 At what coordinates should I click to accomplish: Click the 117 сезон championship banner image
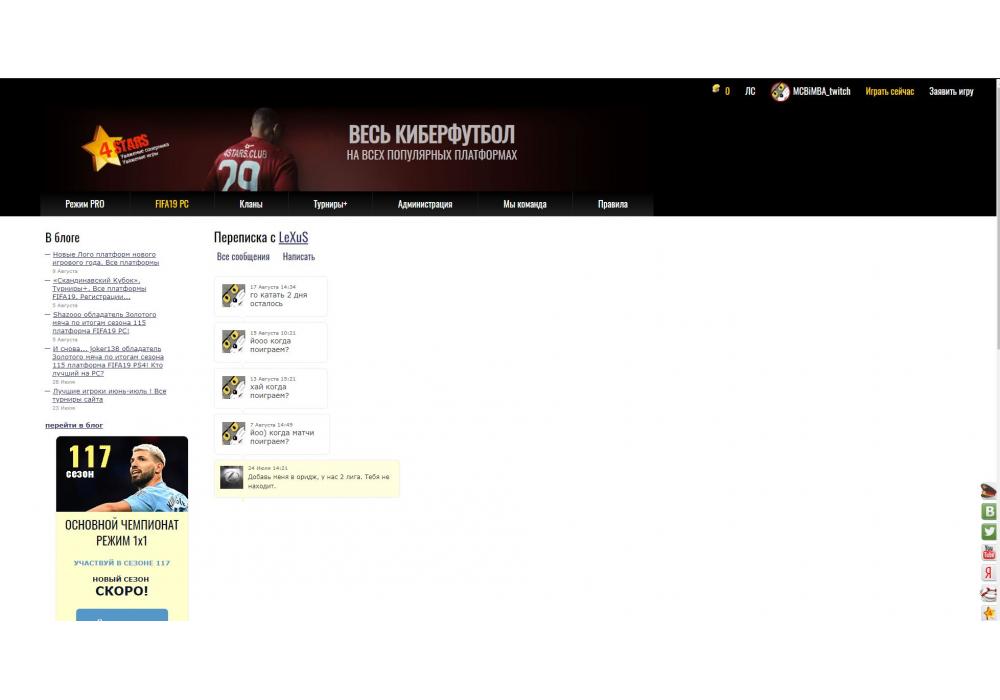[122, 474]
